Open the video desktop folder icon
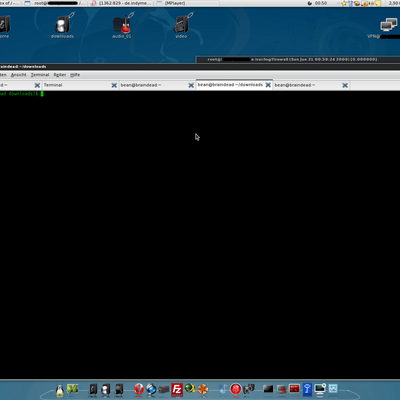This screenshot has width=400, height=400. [182, 26]
